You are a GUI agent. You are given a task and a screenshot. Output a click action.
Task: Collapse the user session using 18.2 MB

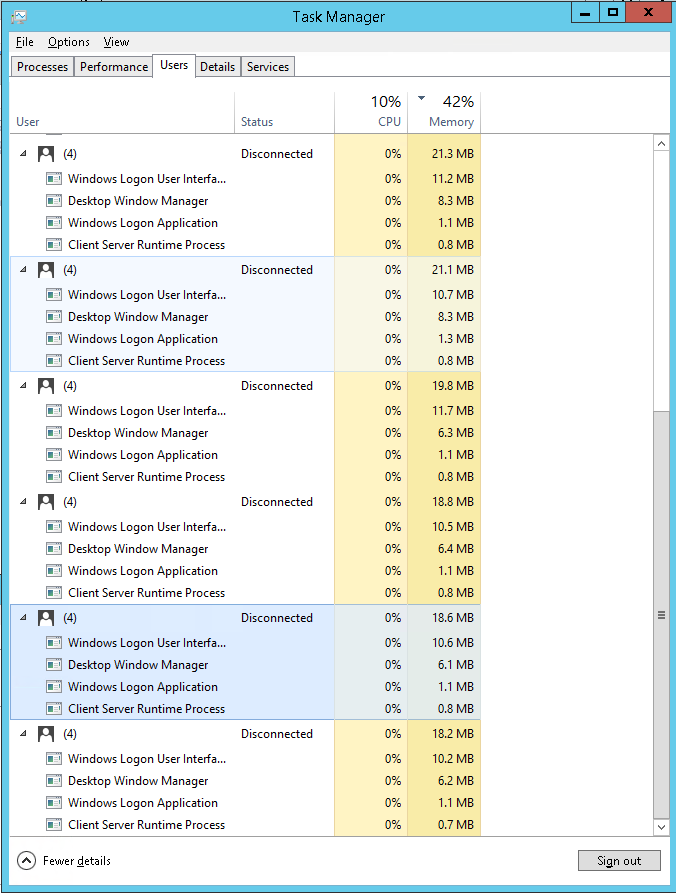pos(23,734)
